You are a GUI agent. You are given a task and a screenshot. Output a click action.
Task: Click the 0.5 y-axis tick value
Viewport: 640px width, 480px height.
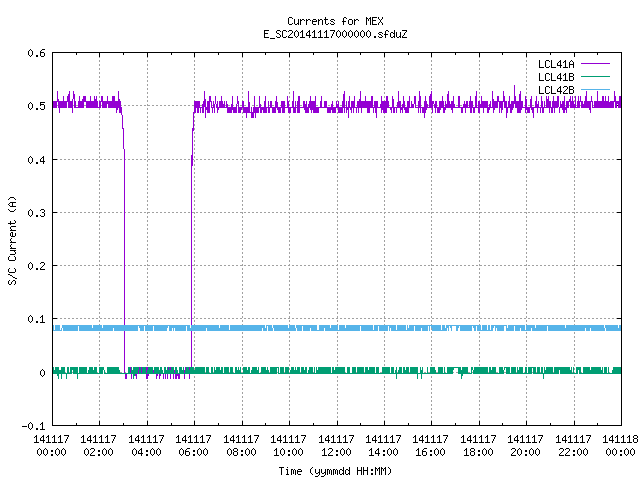(x=36, y=106)
